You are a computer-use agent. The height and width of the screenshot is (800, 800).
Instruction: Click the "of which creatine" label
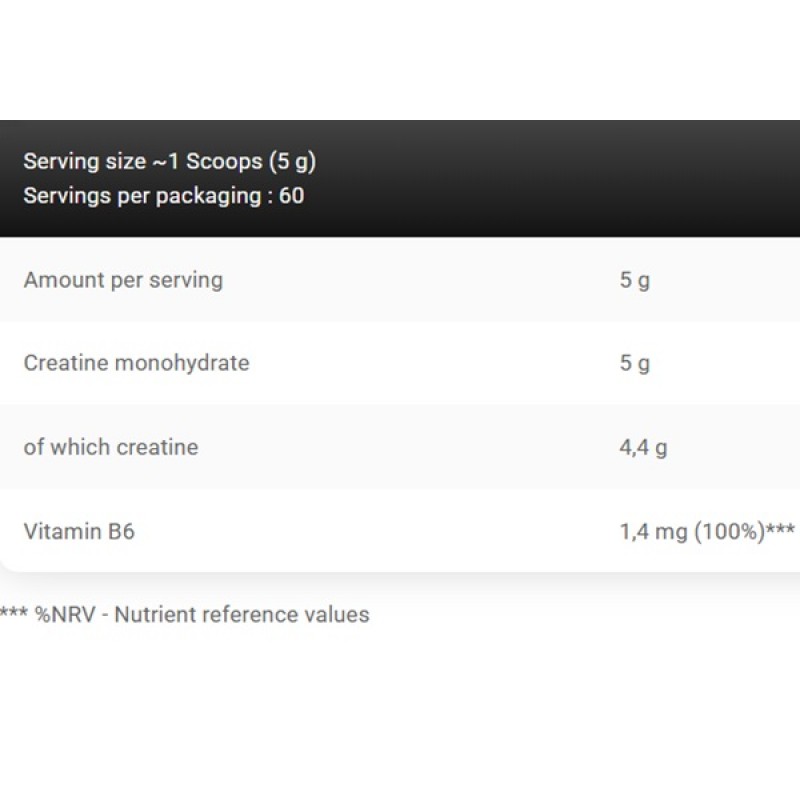111,447
